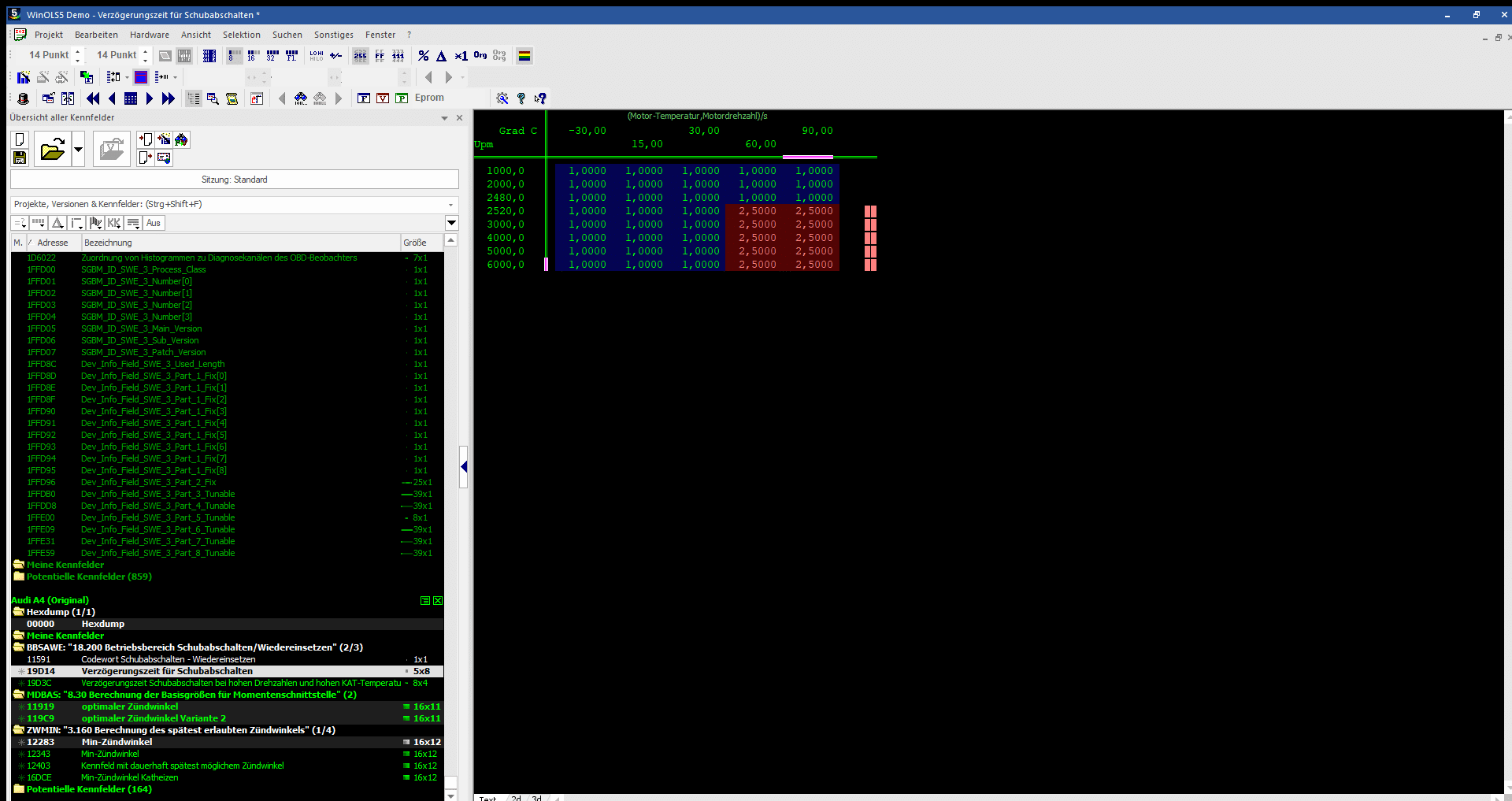1512x801 pixels.
Task: Toggle decimal 255 number format
Action: [360, 56]
